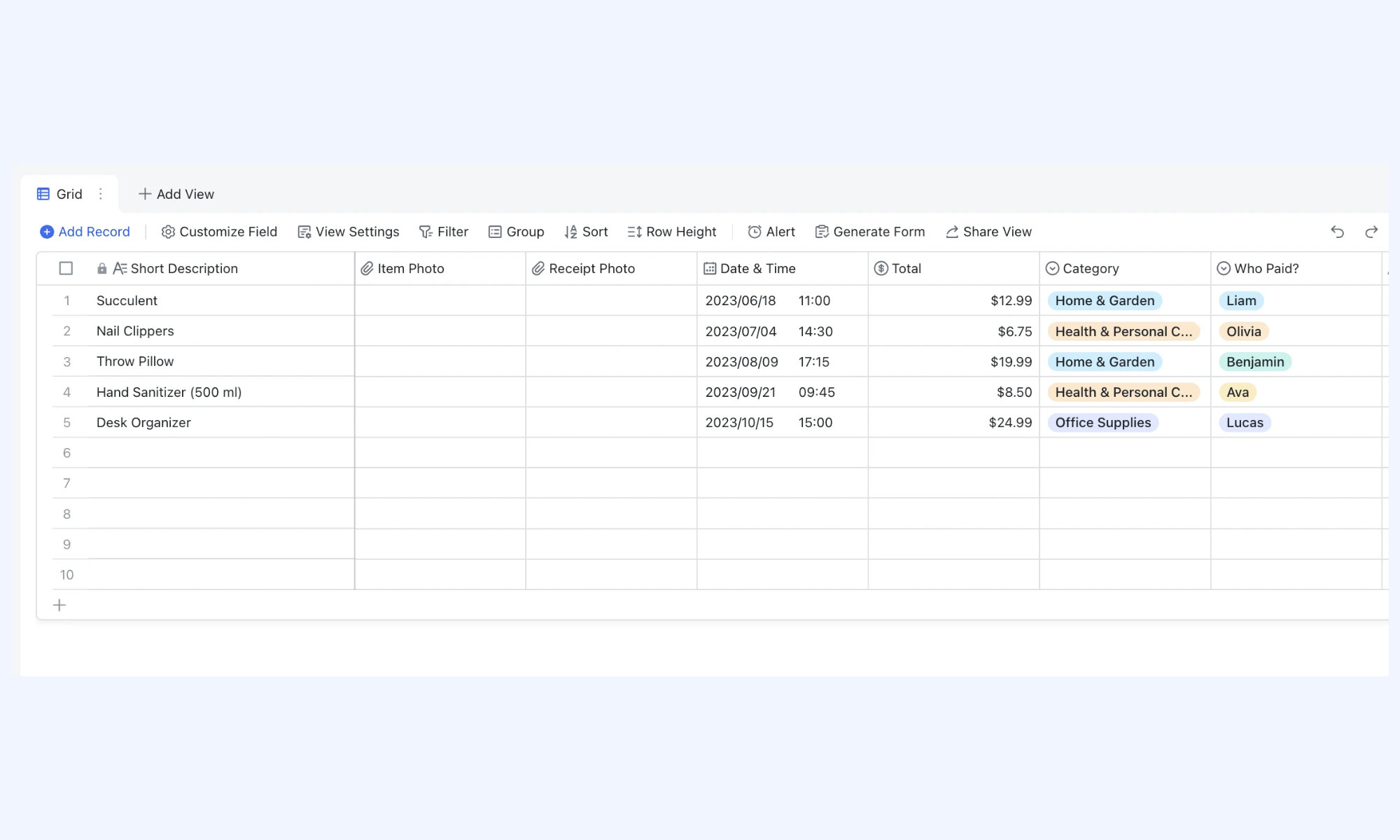Screen dimensions: 1400x840
Task: Click the blue plus icon of Add Record
Action: pyautogui.click(x=47, y=232)
